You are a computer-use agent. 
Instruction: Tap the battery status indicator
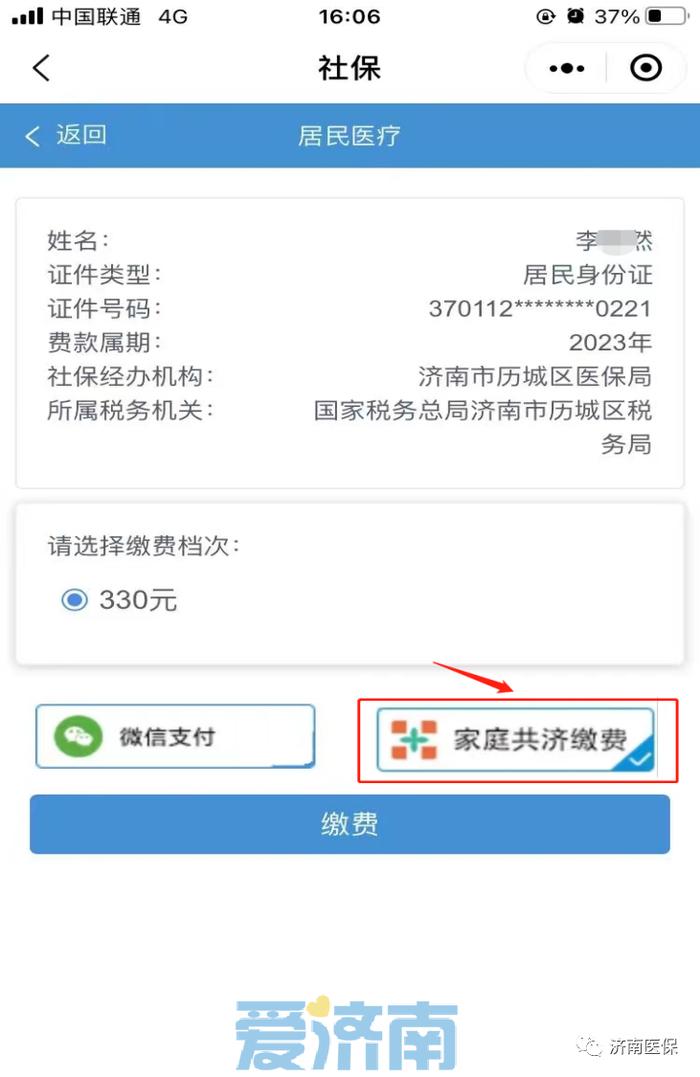point(666,16)
